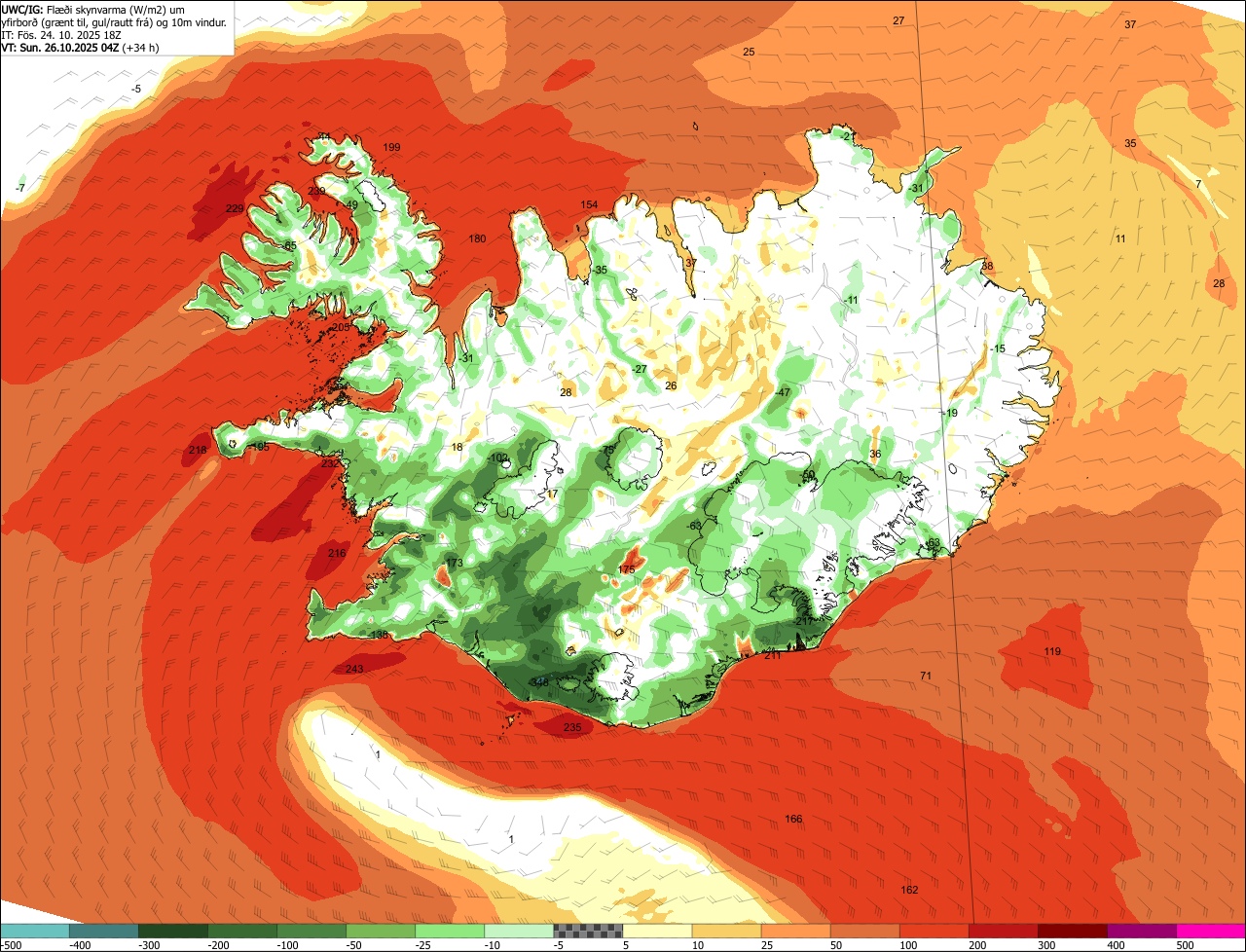Click the map value '162'
The width and height of the screenshot is (1246, 952).
tap(909, 890)
